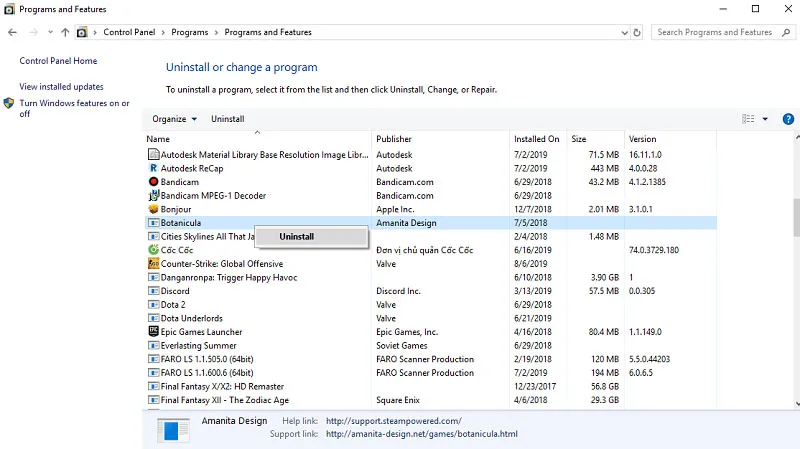The image size is (800, 449).
Task: Select the Dota Underlords entry
Action: click(x=430, y=318)
